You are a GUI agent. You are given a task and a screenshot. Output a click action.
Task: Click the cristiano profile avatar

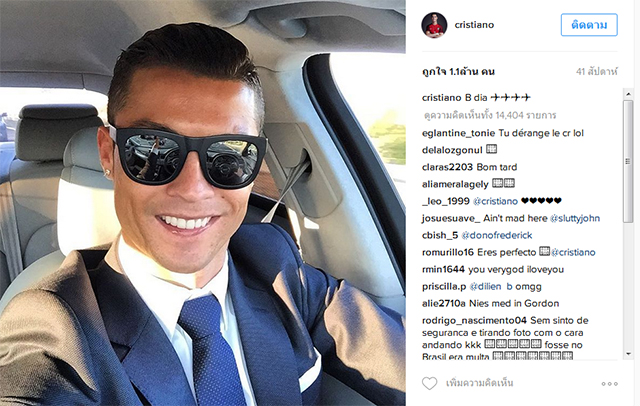tap(434, 25)
